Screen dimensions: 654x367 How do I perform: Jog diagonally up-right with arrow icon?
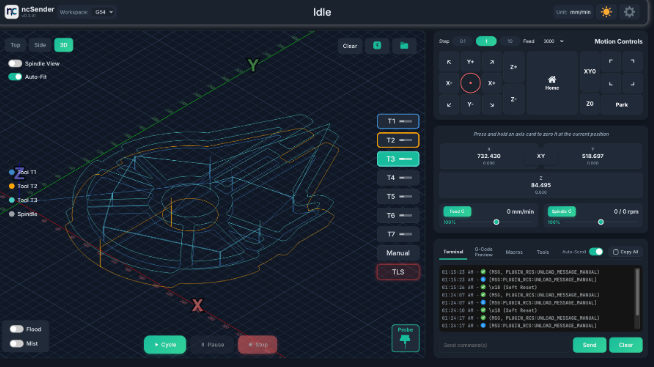492,62
